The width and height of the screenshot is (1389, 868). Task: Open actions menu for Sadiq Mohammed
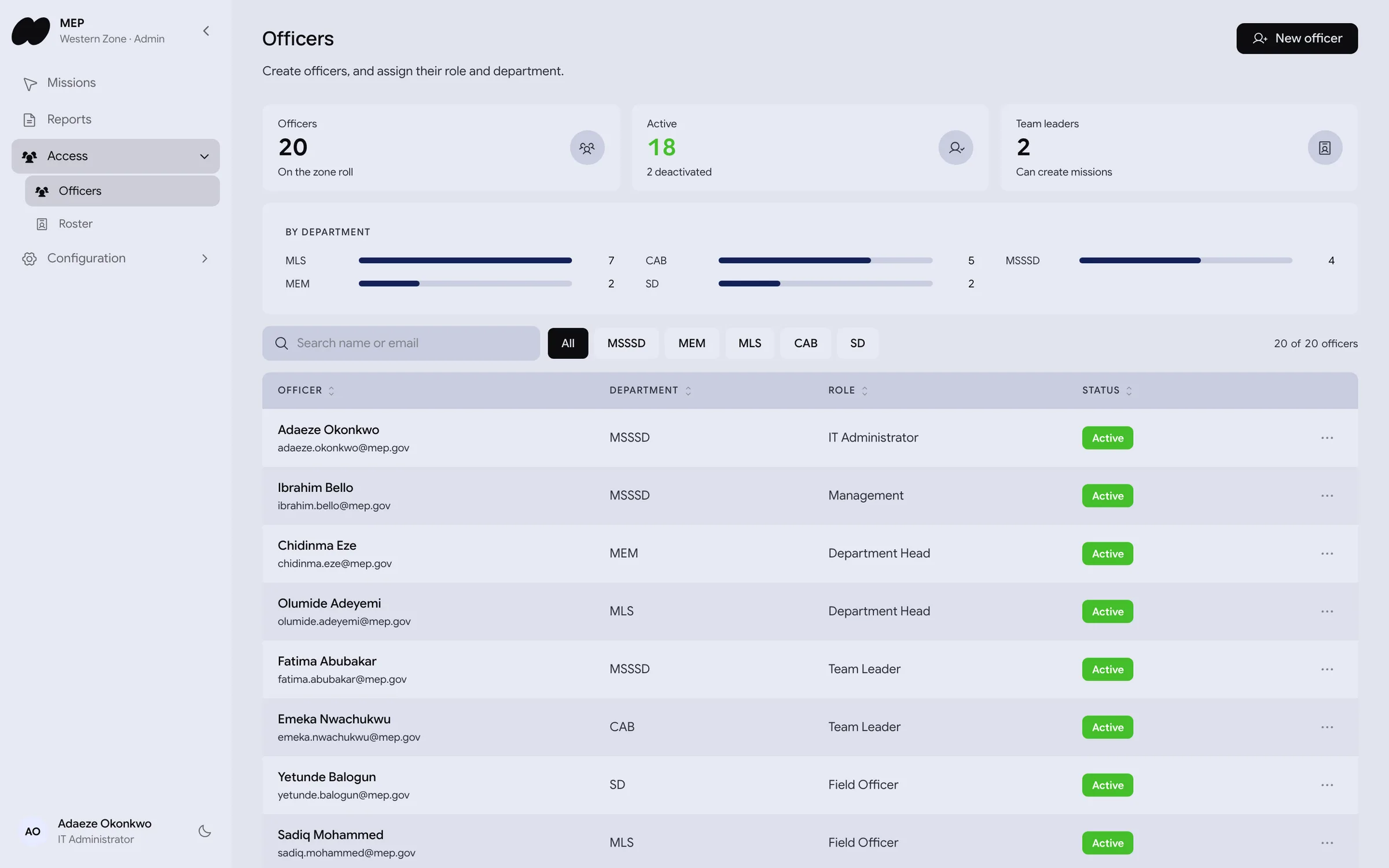tap(1326, 843)
